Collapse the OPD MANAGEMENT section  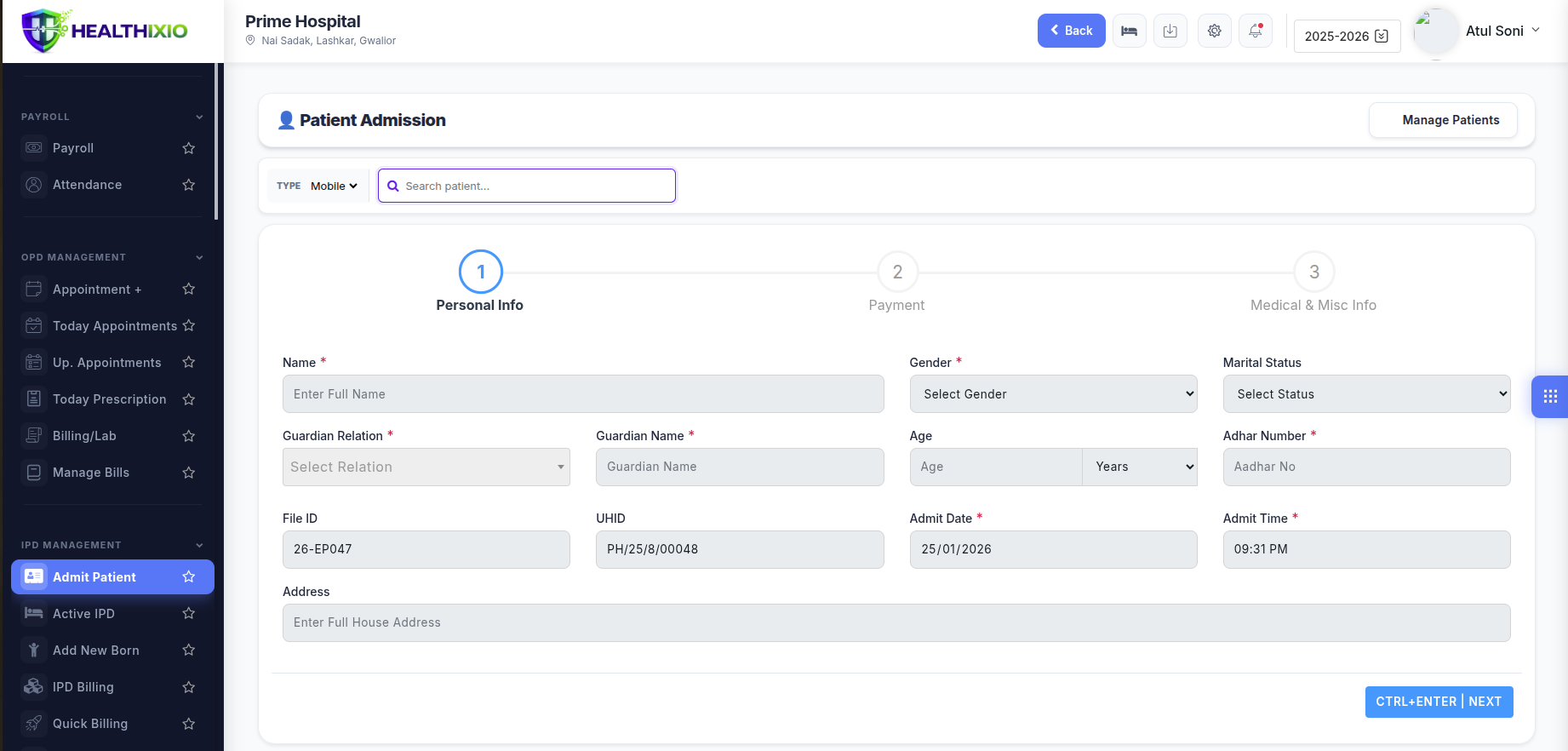pos(199,258)
